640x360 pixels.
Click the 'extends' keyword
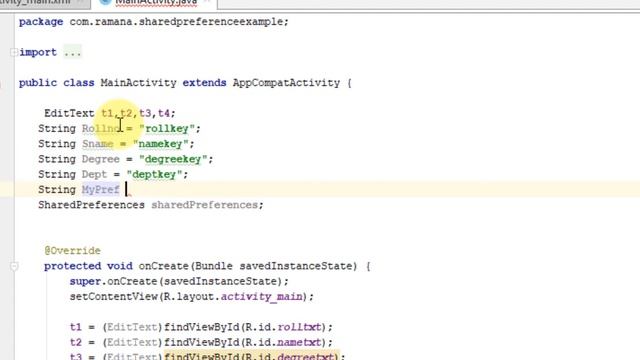click(x=204, y=83)
